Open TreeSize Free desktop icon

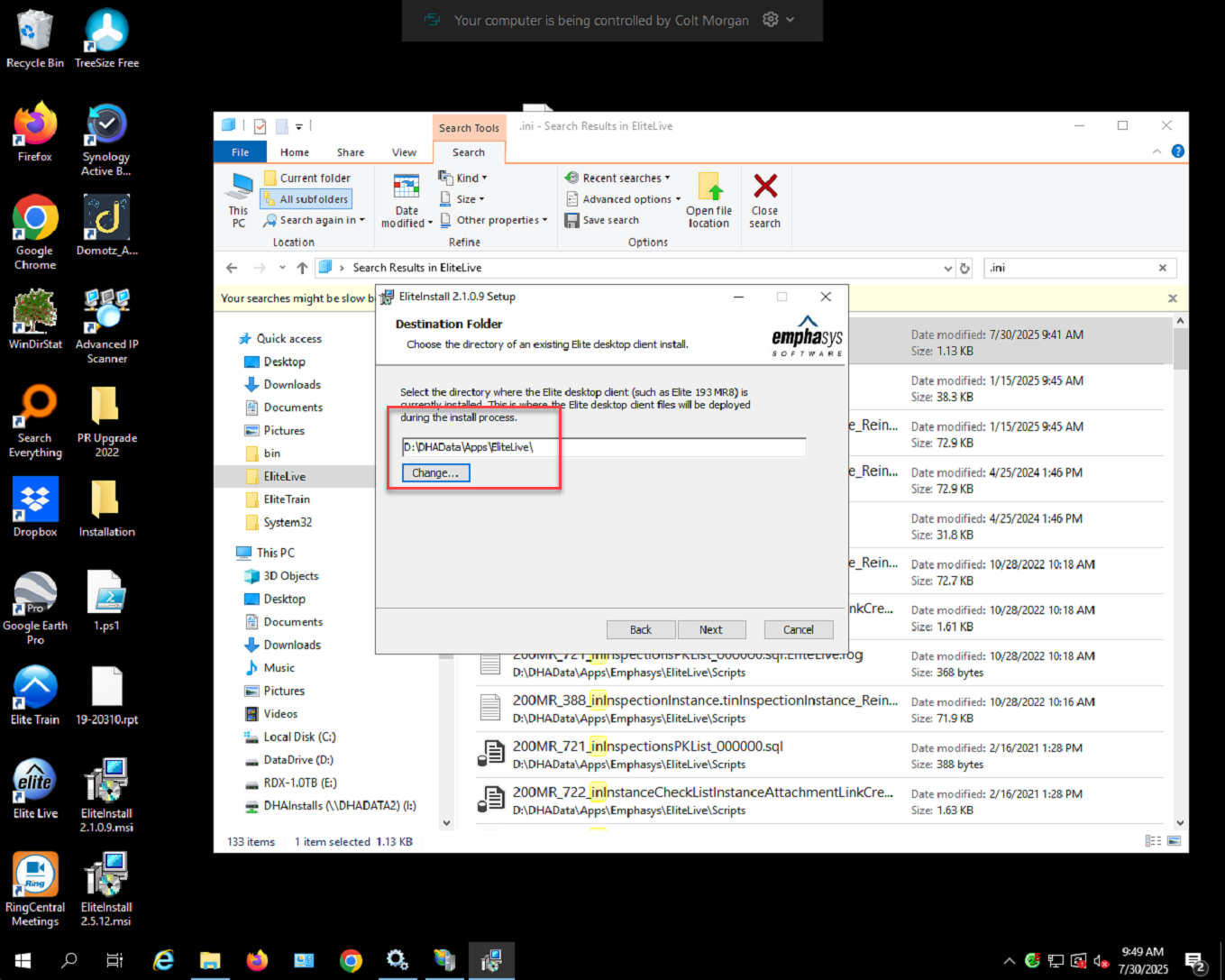pyautogui.click(x=106, y=39)
